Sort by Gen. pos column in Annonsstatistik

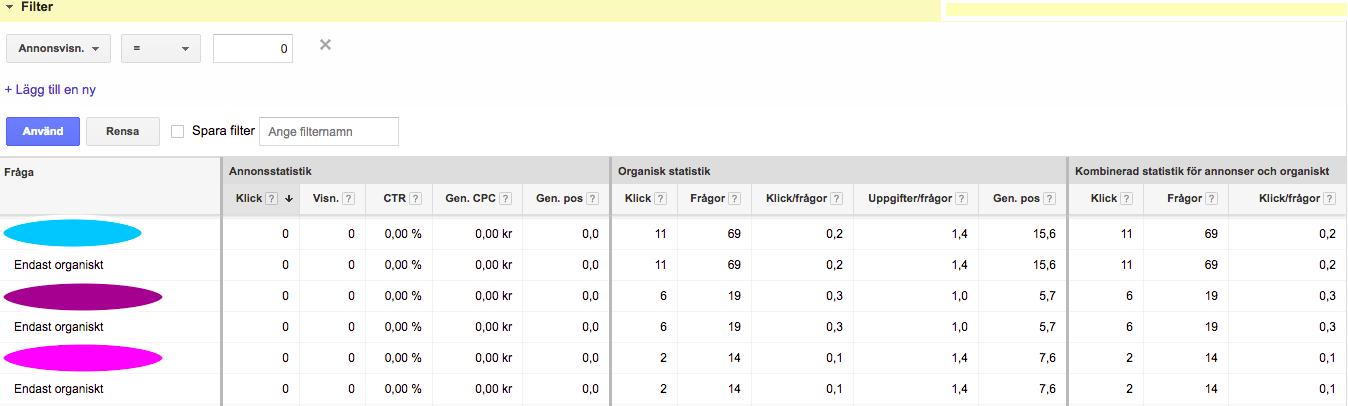(559, 199)
